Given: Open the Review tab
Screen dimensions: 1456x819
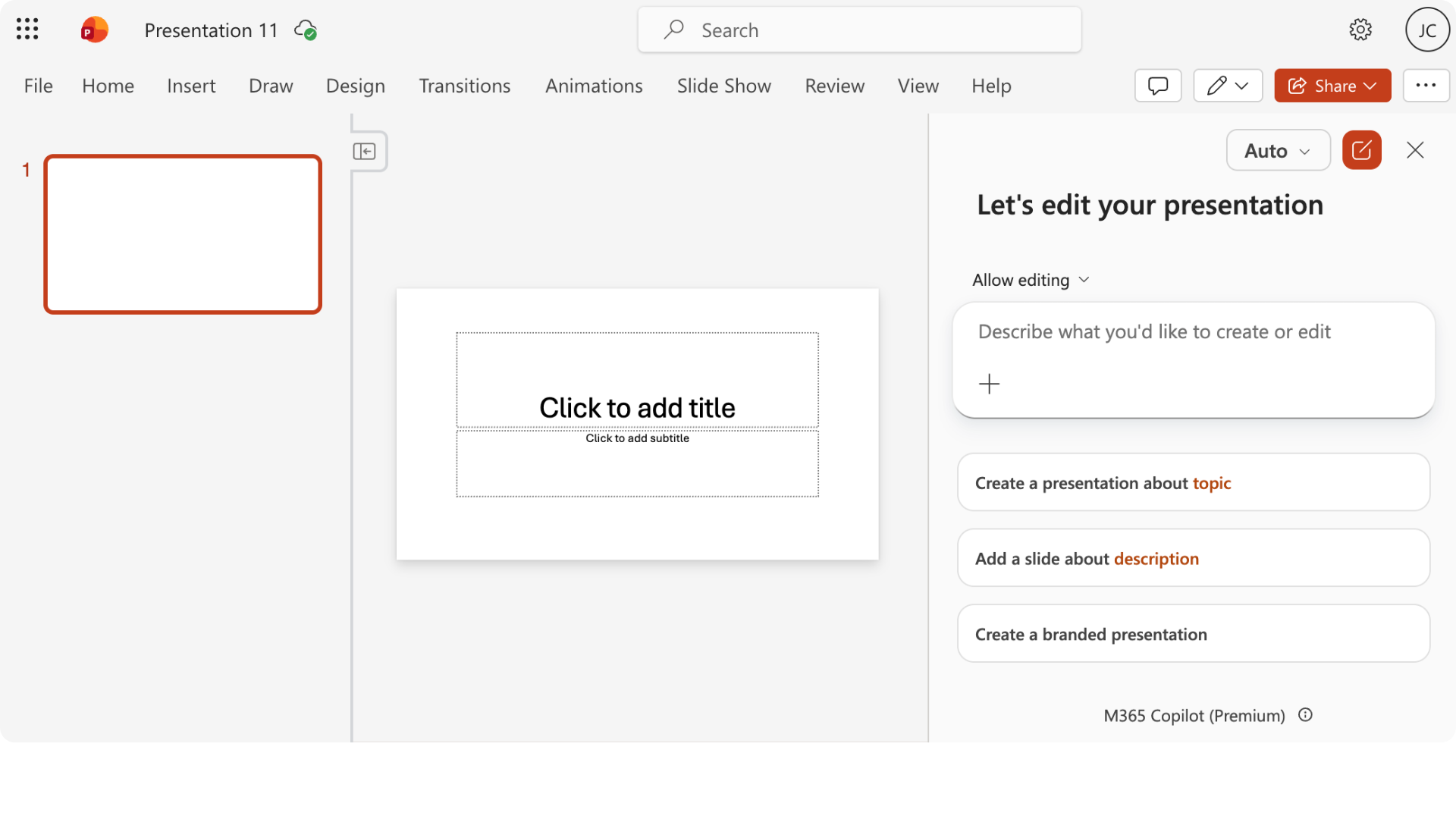Looking at the screenshot, I should pyautogui.click(x=835, y=86).
